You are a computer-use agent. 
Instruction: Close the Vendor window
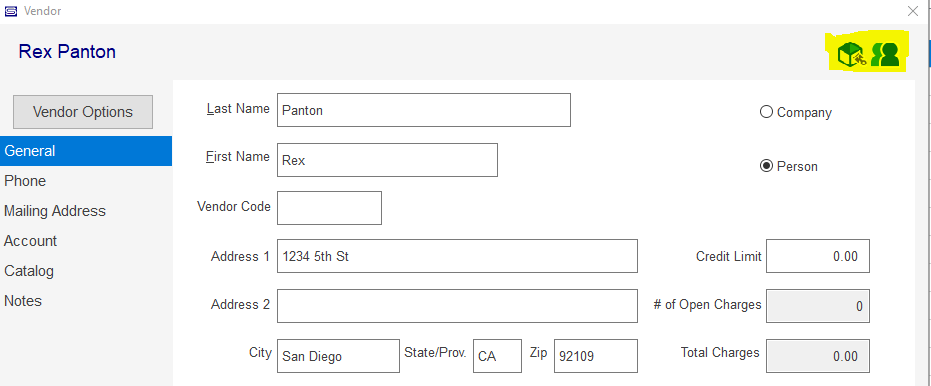913,11
